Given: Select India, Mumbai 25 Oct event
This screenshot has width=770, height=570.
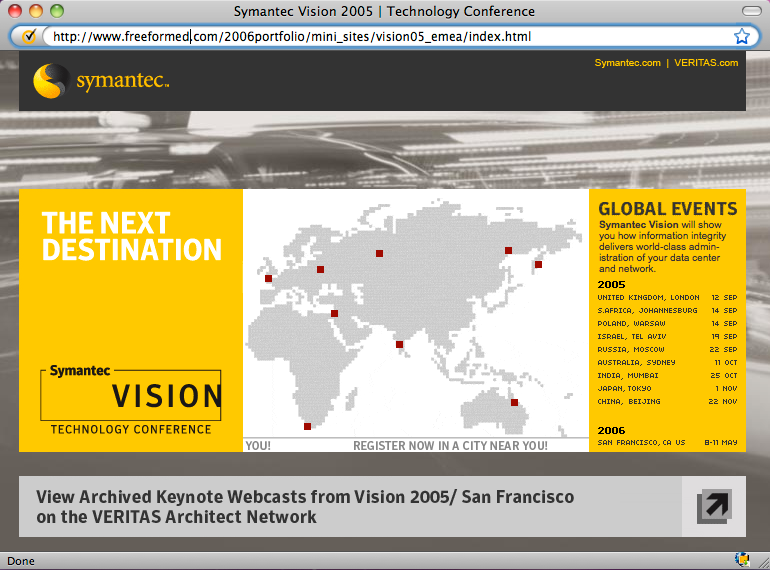Looking at the screenshot, I should [667, 376].
